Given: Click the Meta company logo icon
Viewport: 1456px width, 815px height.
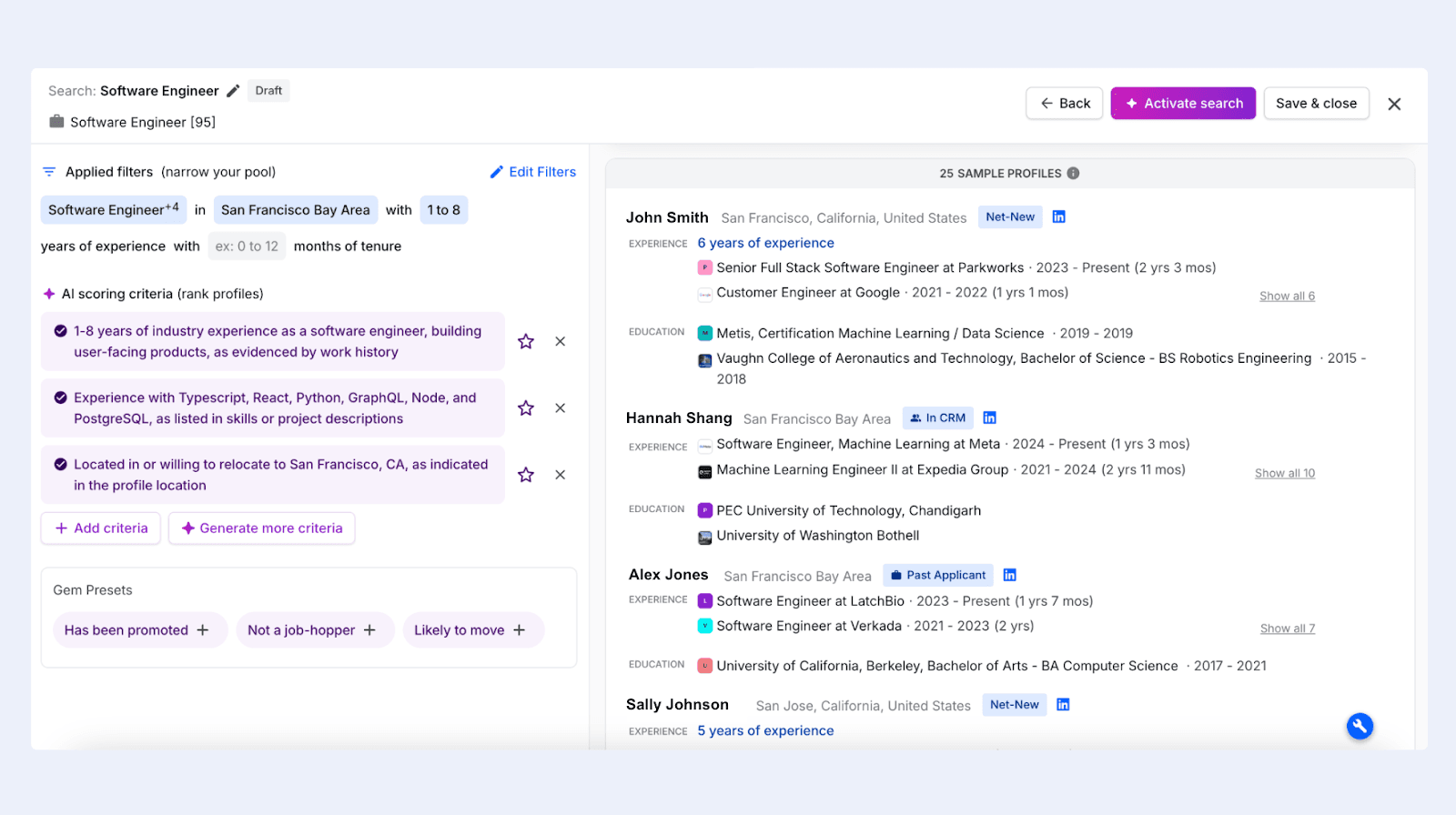Looking at the screenshot, I should pos(705,446).
